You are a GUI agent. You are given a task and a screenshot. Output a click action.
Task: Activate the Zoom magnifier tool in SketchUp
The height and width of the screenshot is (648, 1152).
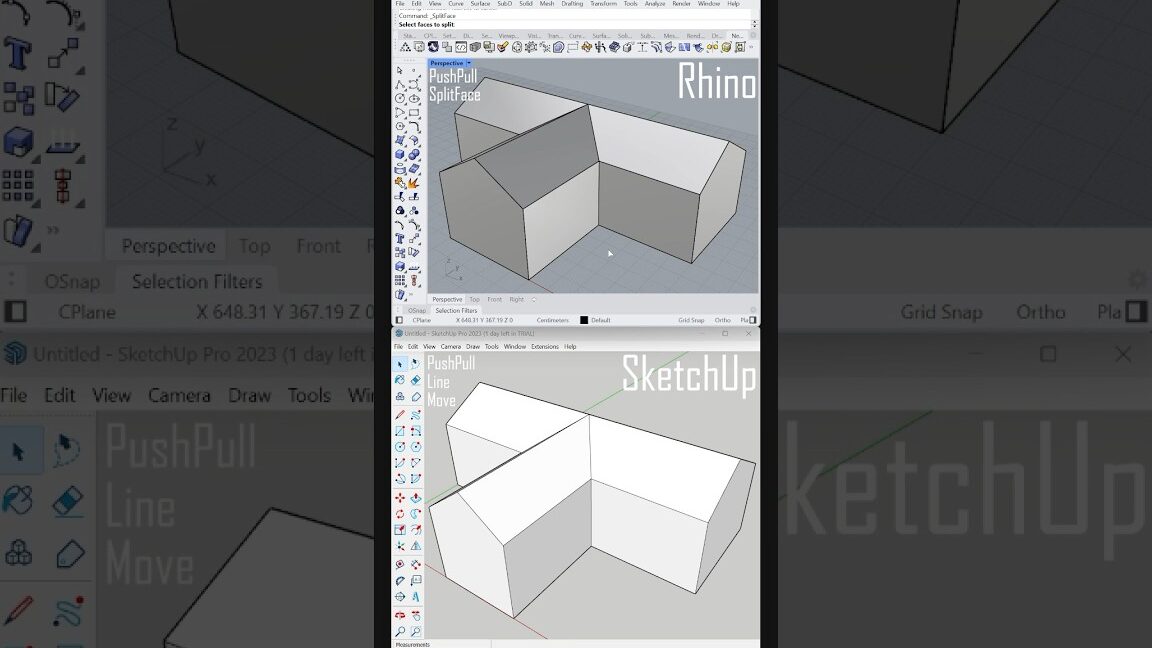[402, 631]
